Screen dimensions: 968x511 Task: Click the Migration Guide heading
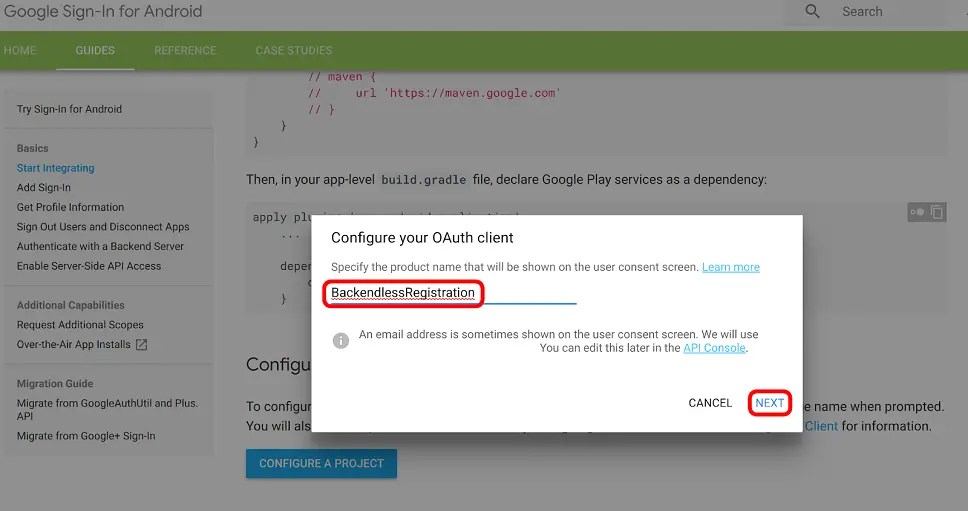click(x=55, y=384)
